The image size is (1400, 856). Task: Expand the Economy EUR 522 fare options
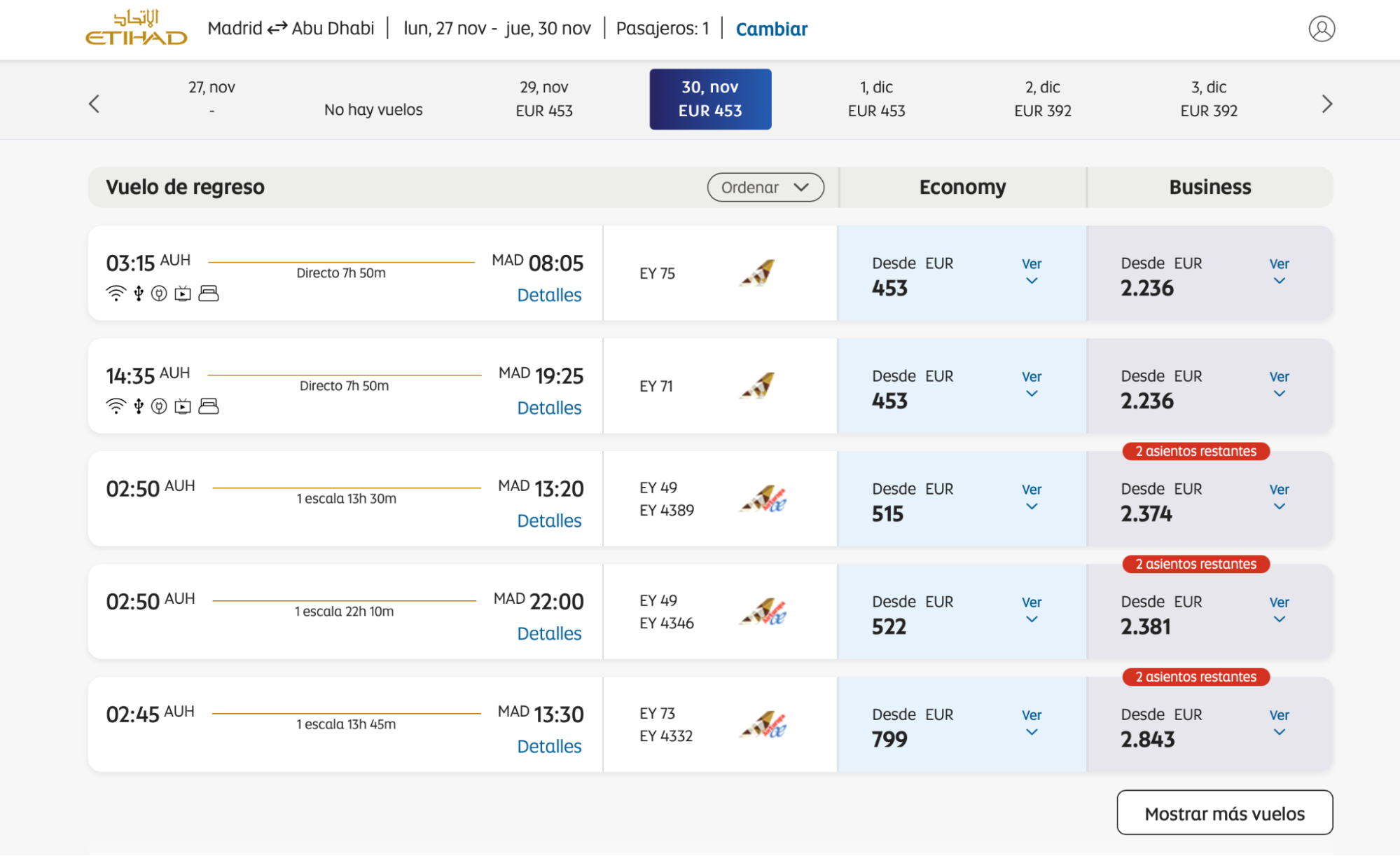point(1031,609)
